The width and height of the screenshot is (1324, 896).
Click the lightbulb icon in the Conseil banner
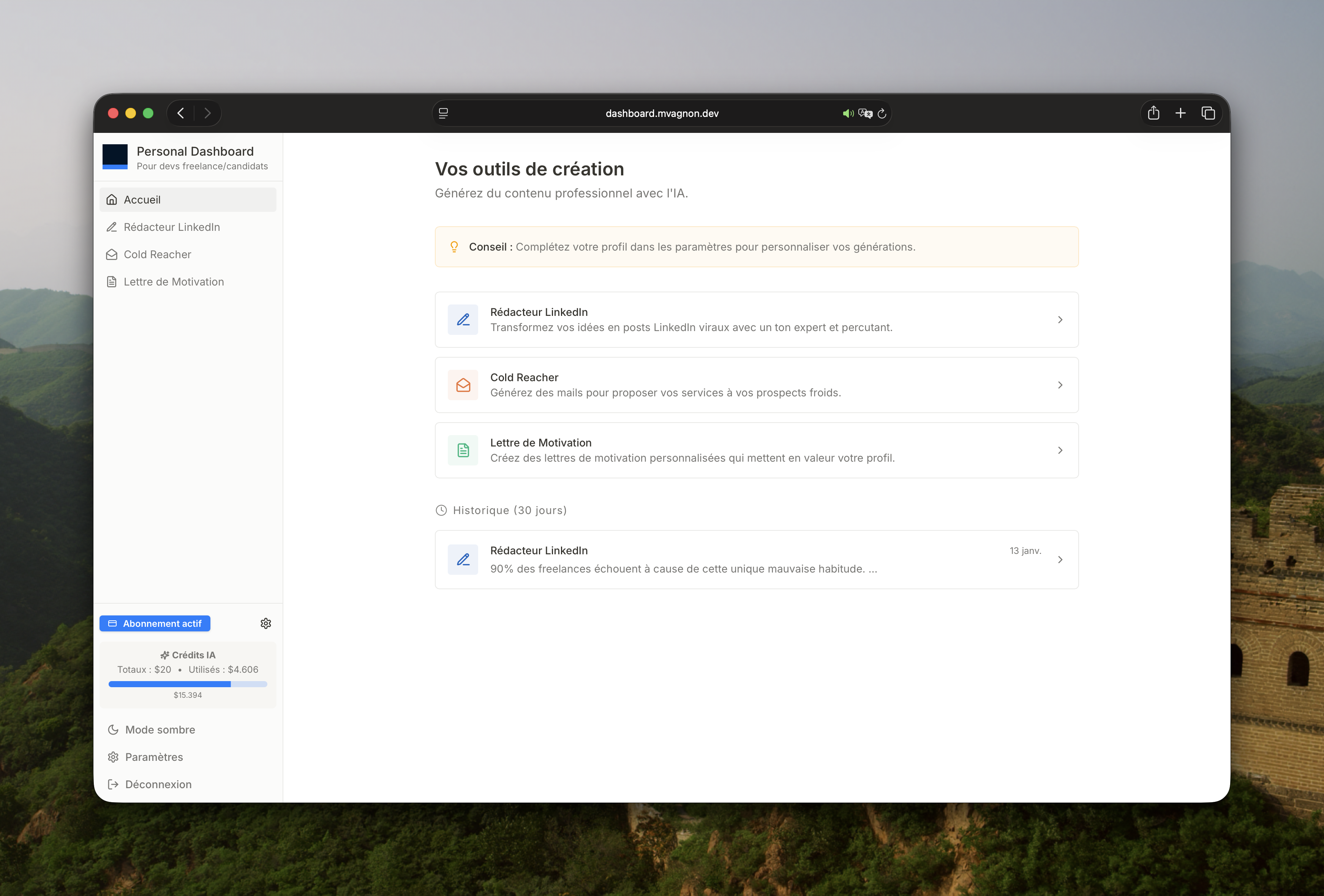coord(454,247)
